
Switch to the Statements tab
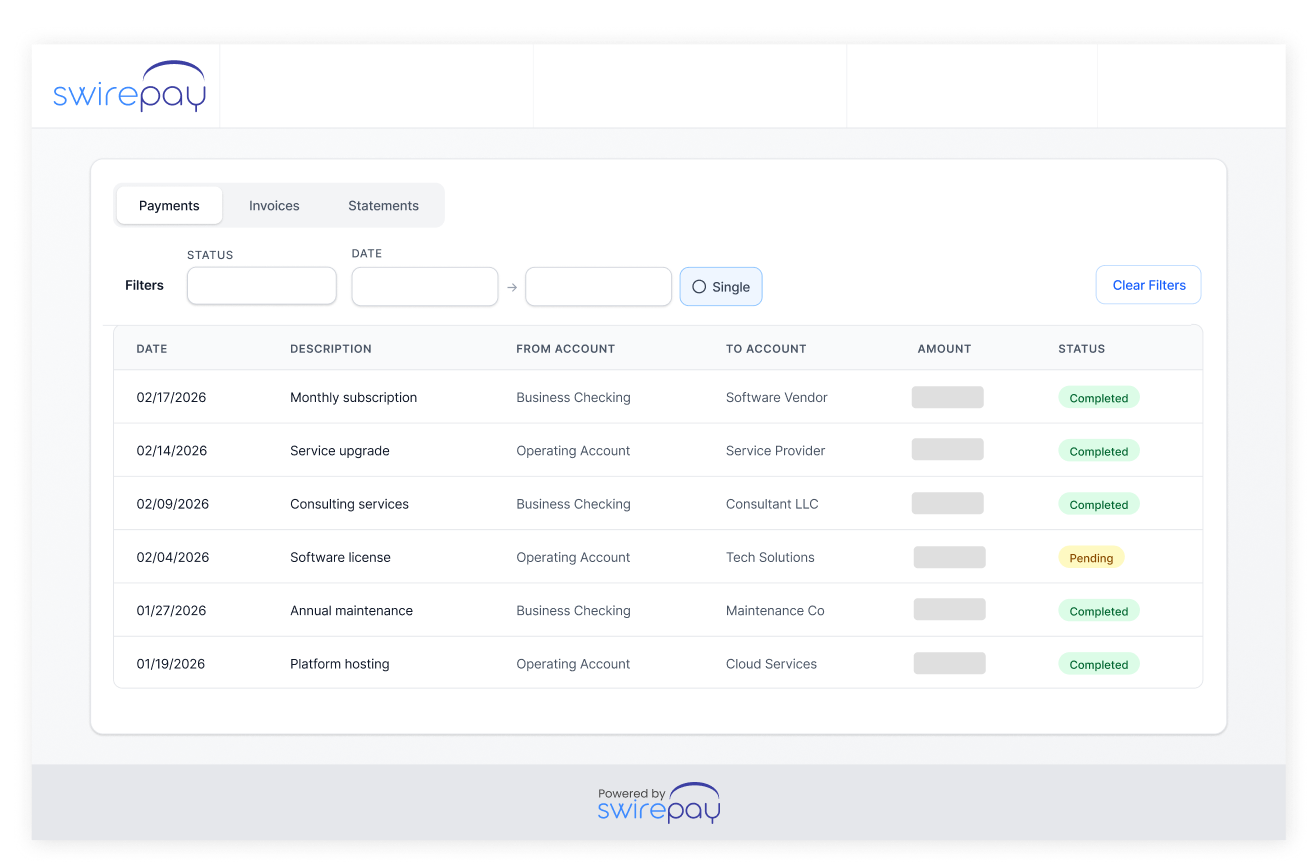pyautogui.click(x=383, y=206)
